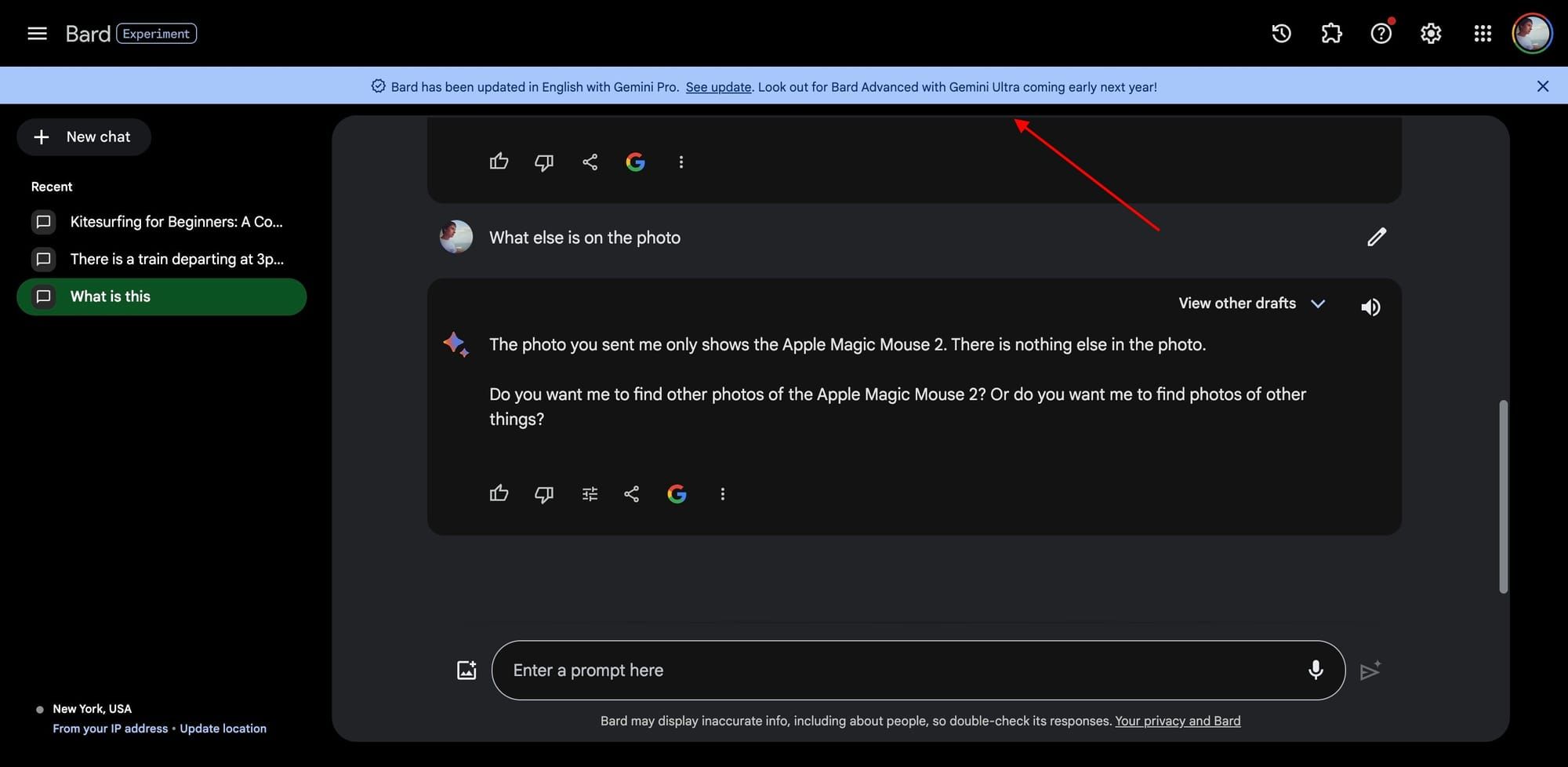The image size is (1568, 767).
Task: Click the "See update" link
Action: pos(718,86)
